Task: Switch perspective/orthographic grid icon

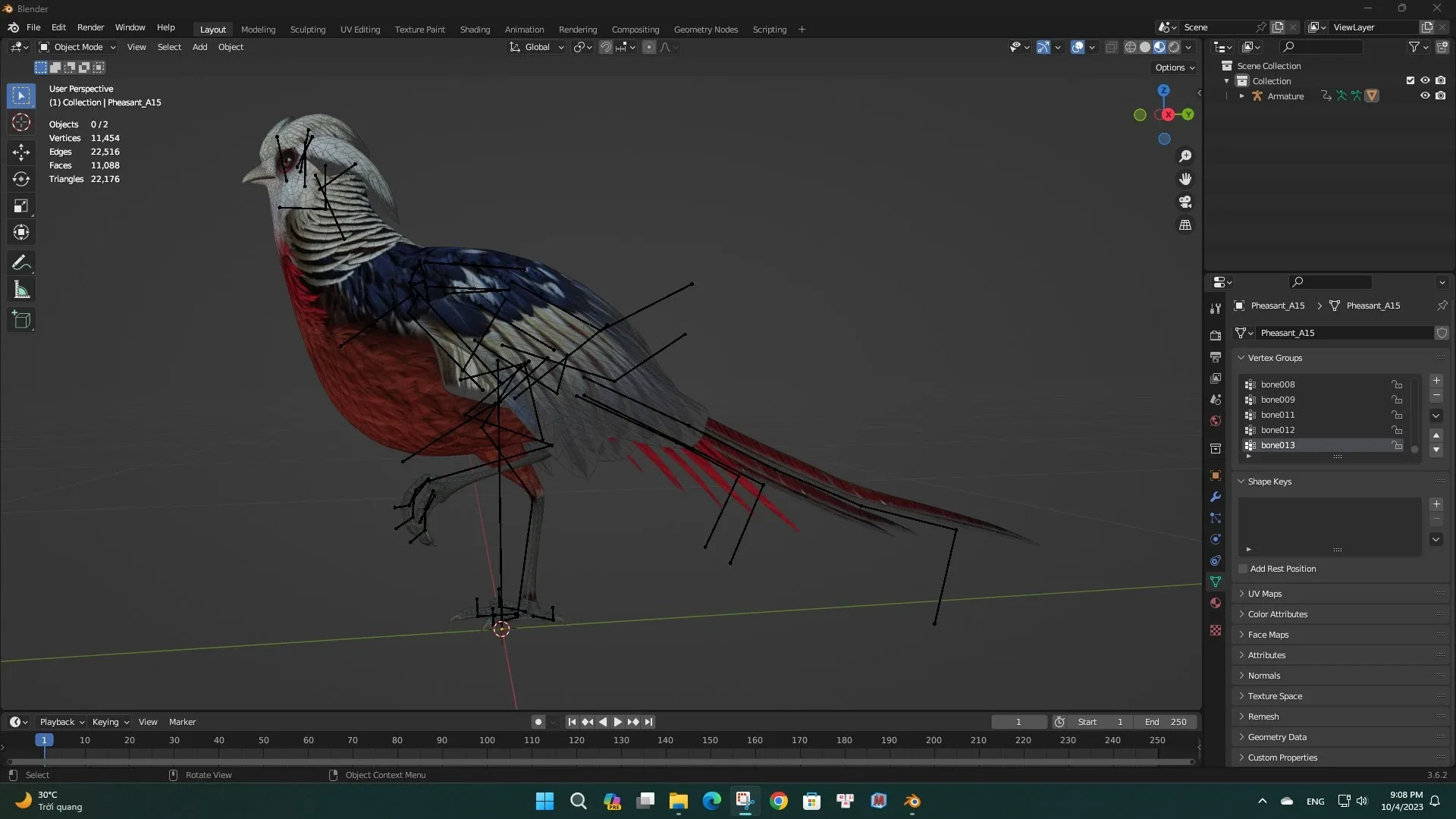Action: coord(1185,225)
